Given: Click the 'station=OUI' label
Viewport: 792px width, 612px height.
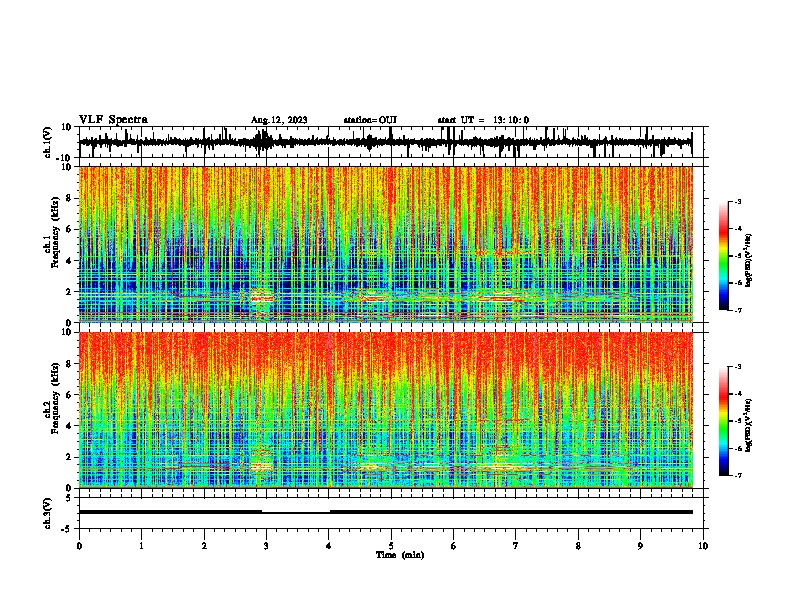Looking at the screenshot, I should [370, 120].
